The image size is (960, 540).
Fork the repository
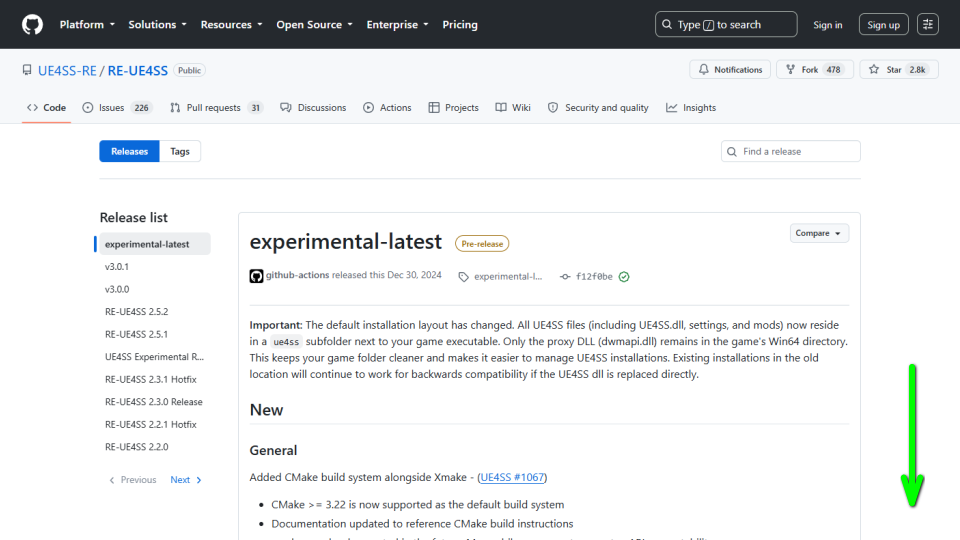(x=814, y=70)
